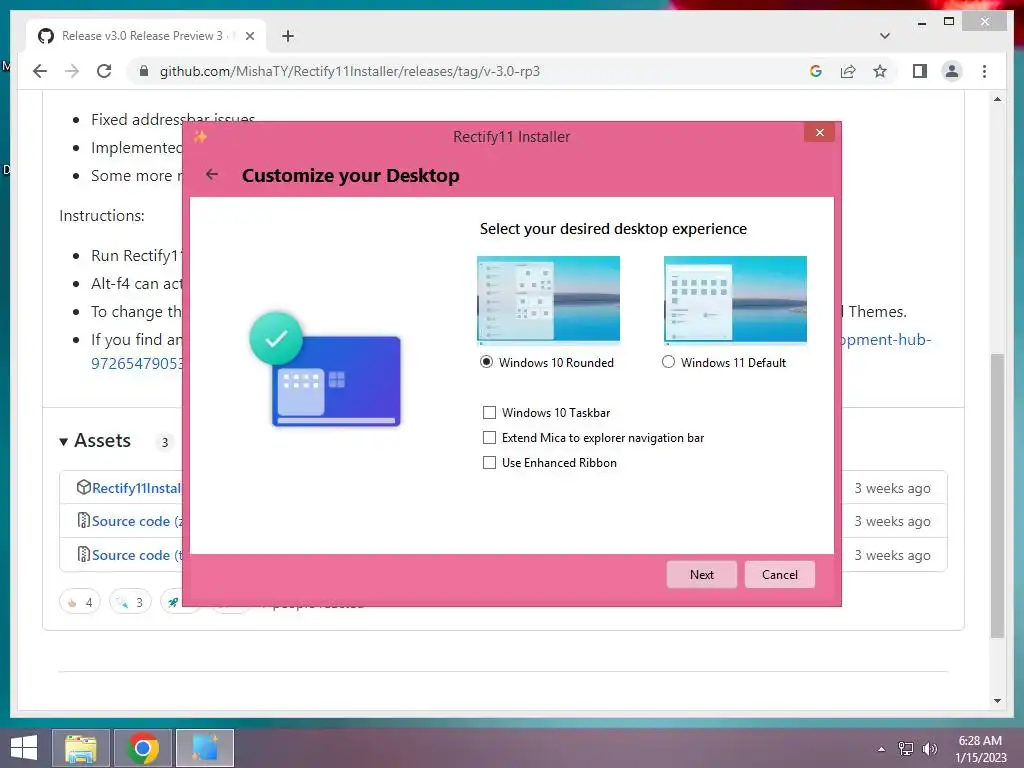Open the Windows Start menu
Image resolution: width=1024 pixels, height=768 pixels.
24,748
